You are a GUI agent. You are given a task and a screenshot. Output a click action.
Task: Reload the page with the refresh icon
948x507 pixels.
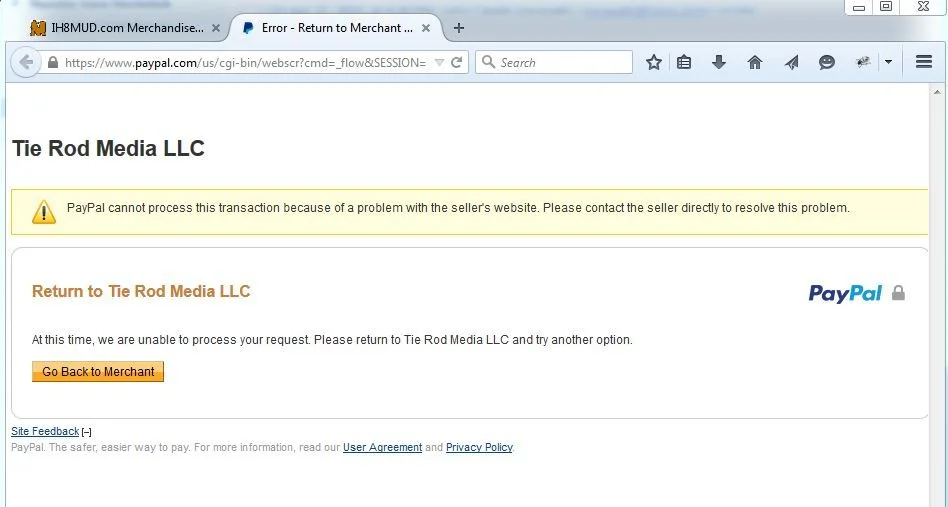(457, 62)
